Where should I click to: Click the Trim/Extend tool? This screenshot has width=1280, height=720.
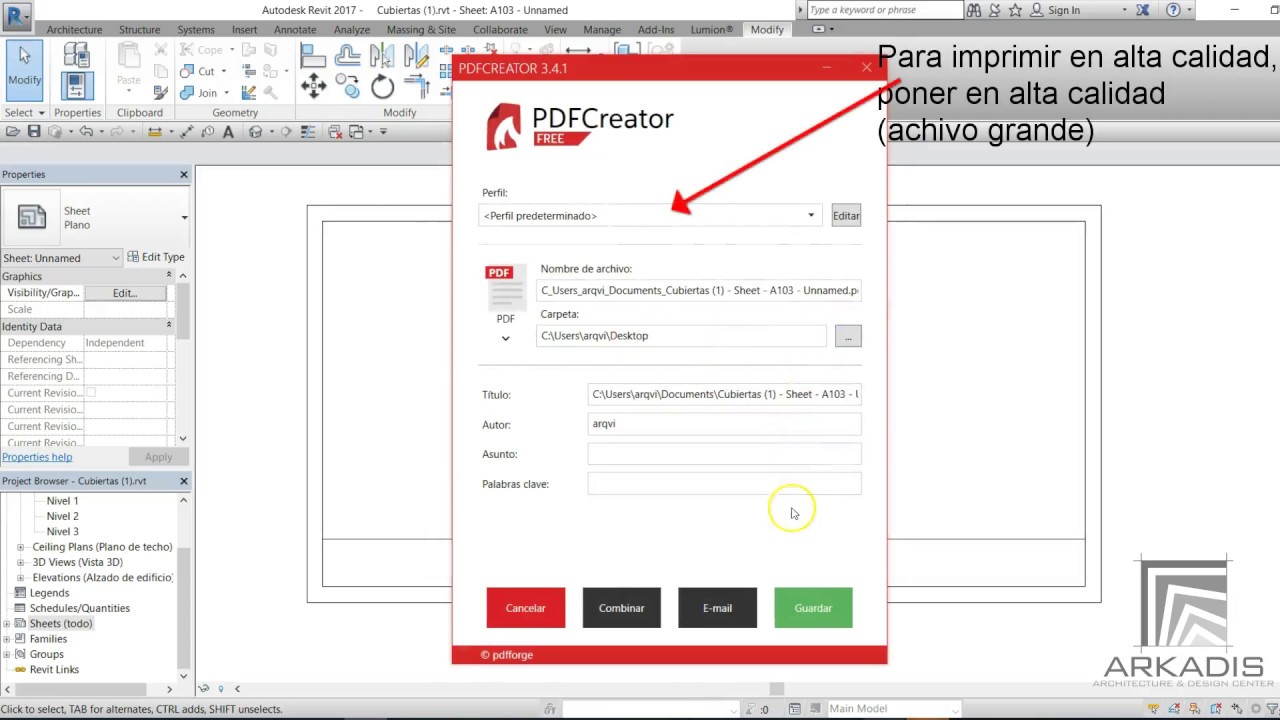[x=416, y=86]
